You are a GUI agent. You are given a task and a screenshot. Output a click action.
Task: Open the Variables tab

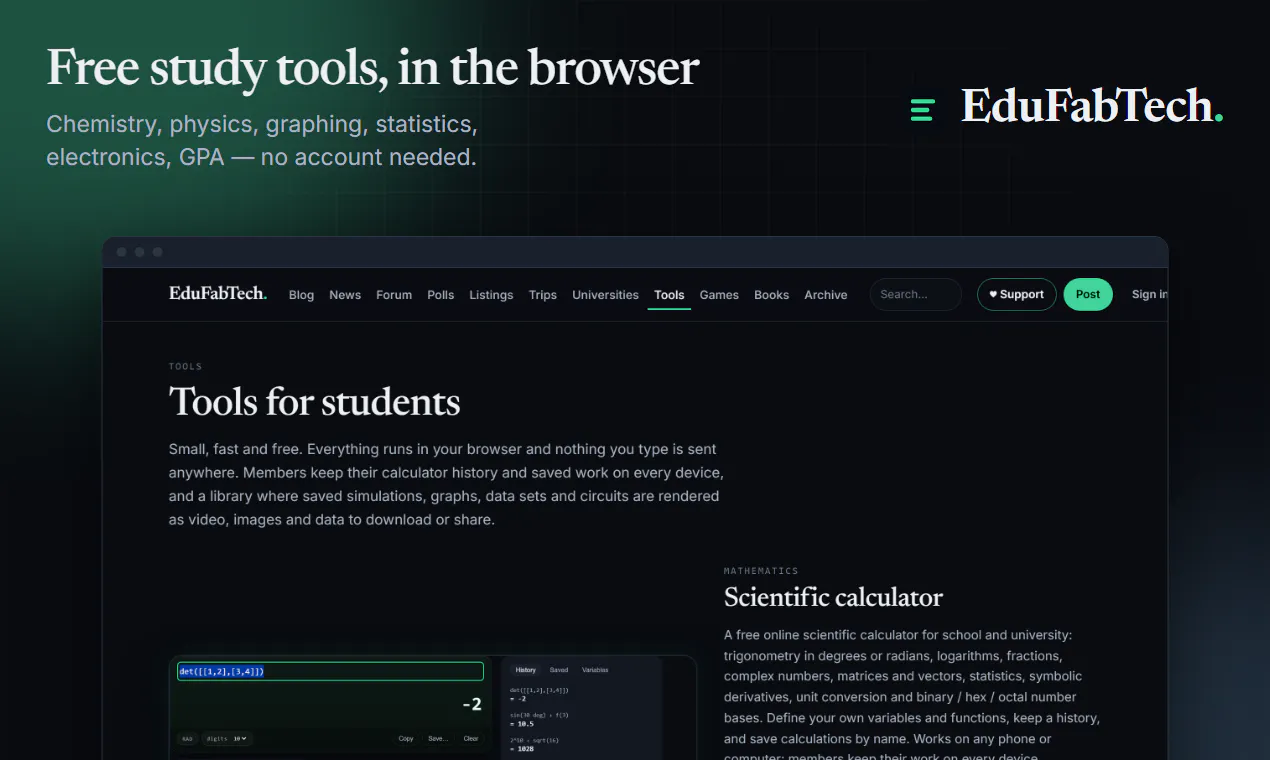tap(595, 670)
